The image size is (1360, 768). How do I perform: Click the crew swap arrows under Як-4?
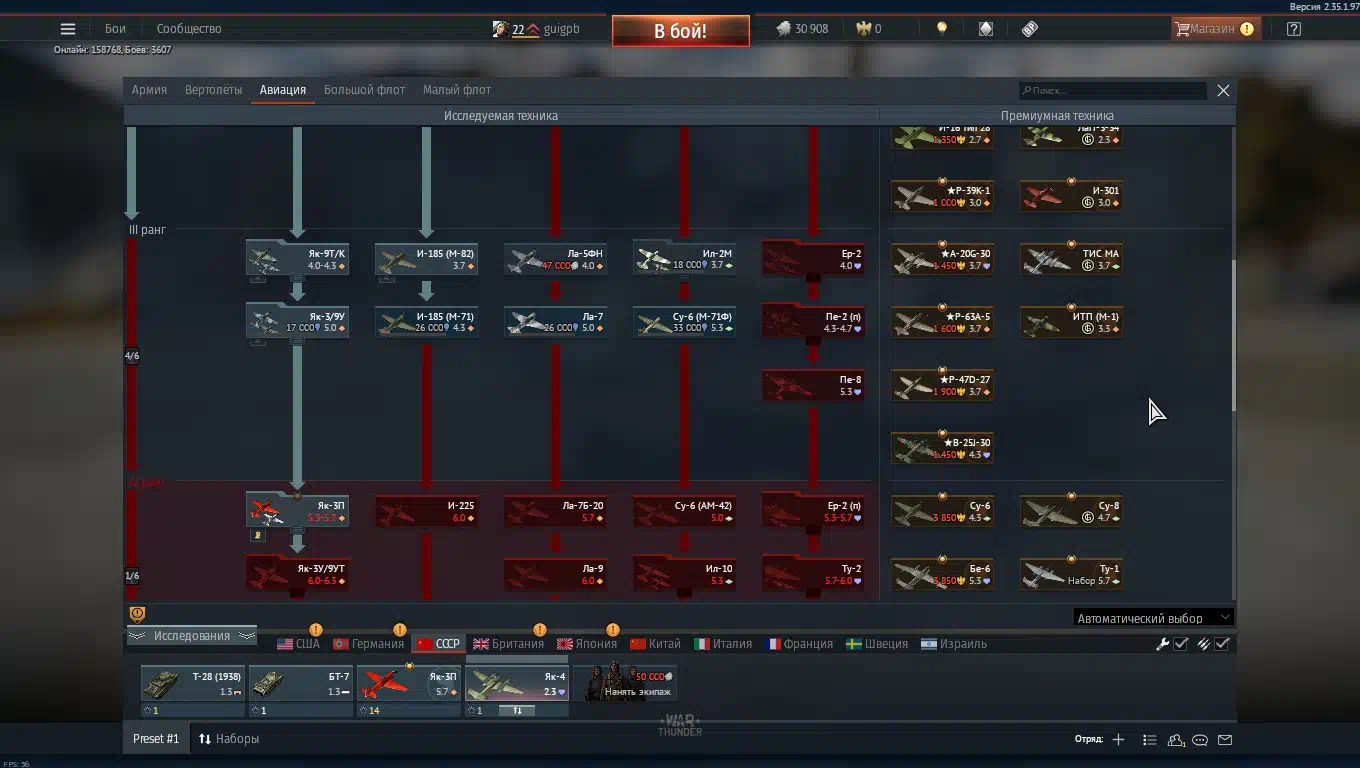[x=517, y=710]
